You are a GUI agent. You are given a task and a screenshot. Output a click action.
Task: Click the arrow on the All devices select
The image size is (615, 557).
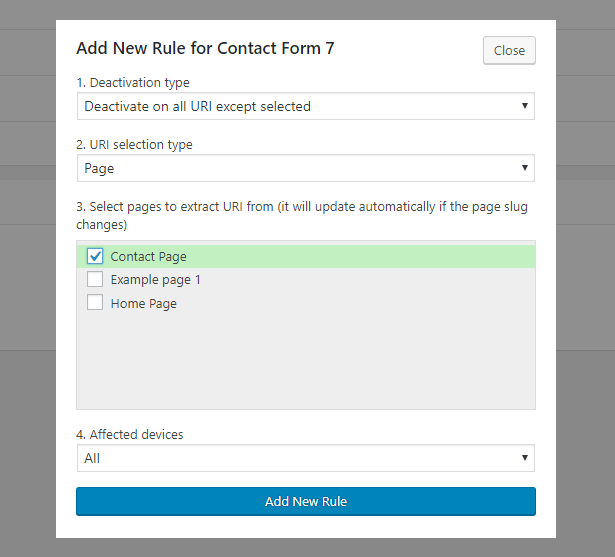point(525,458)
